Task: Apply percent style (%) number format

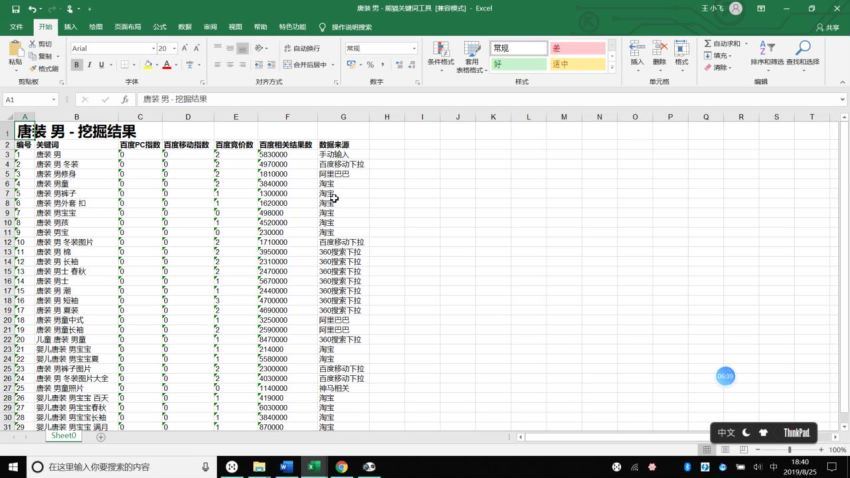Action: click(x=370, y=64)
